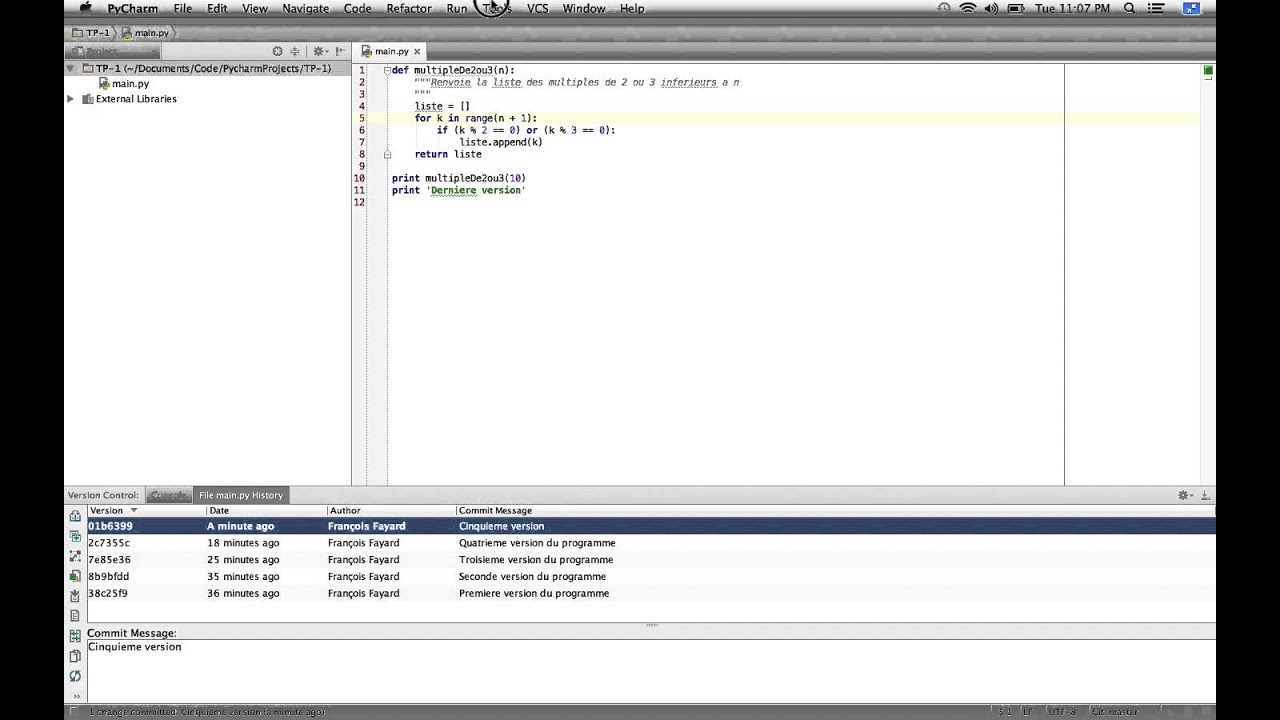Select the File main.py History tab
Image resolution: width=1280 pixels, height=720 pixels.
pos(241,495)
